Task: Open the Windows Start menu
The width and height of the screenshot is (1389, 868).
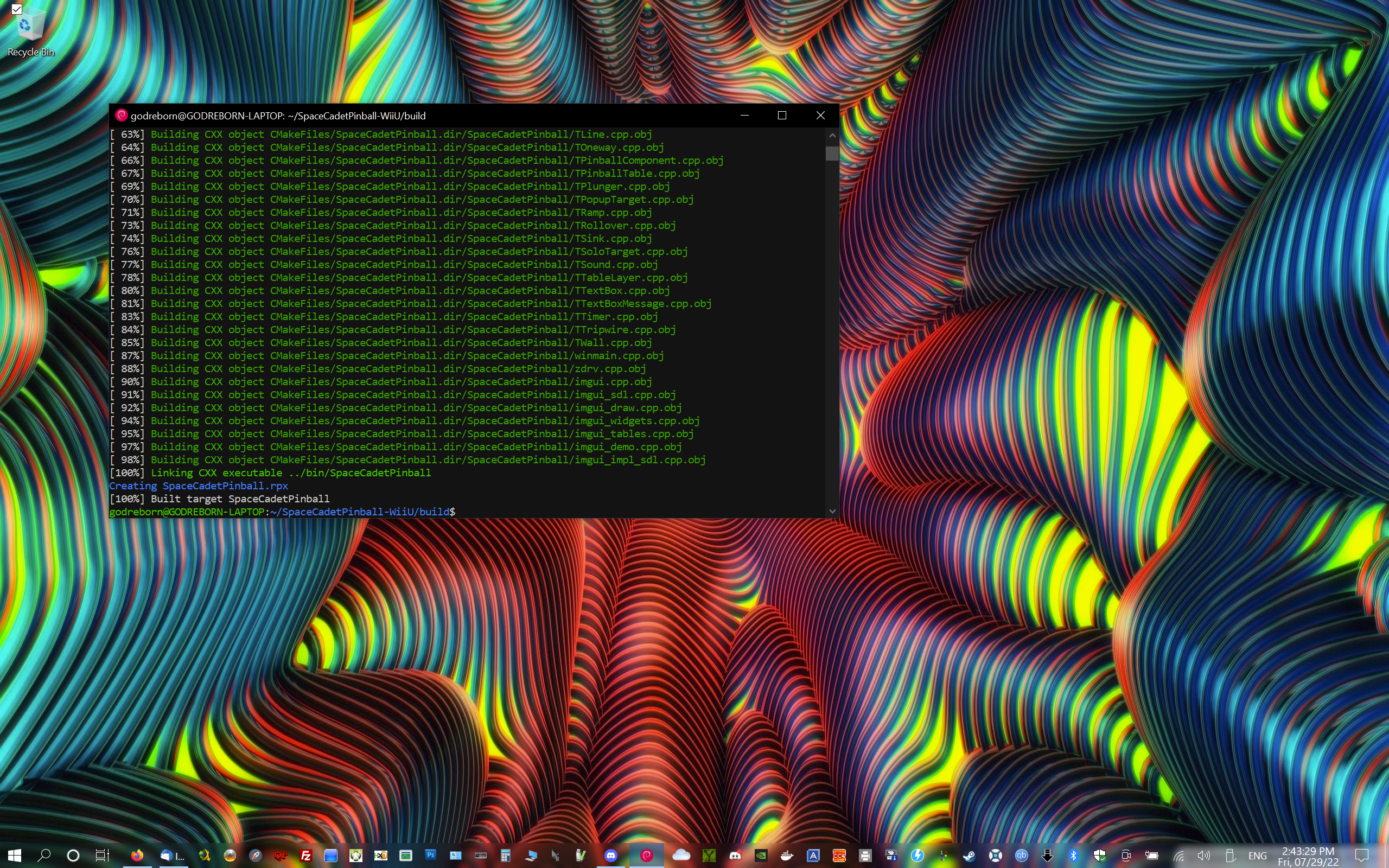Action: tap(14, 856)
